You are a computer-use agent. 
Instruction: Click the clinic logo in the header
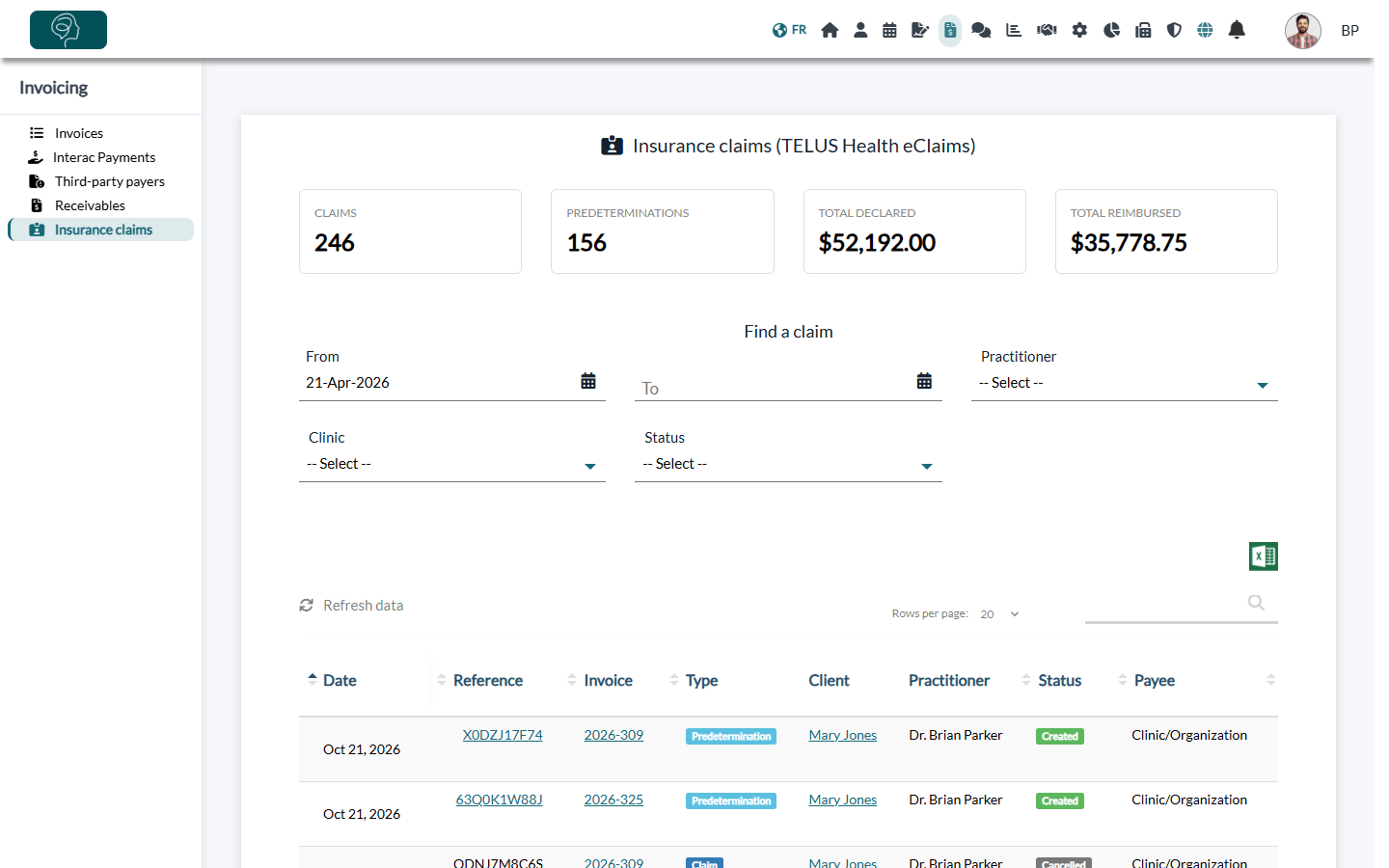pyautogui.click(x=68, y=30)
